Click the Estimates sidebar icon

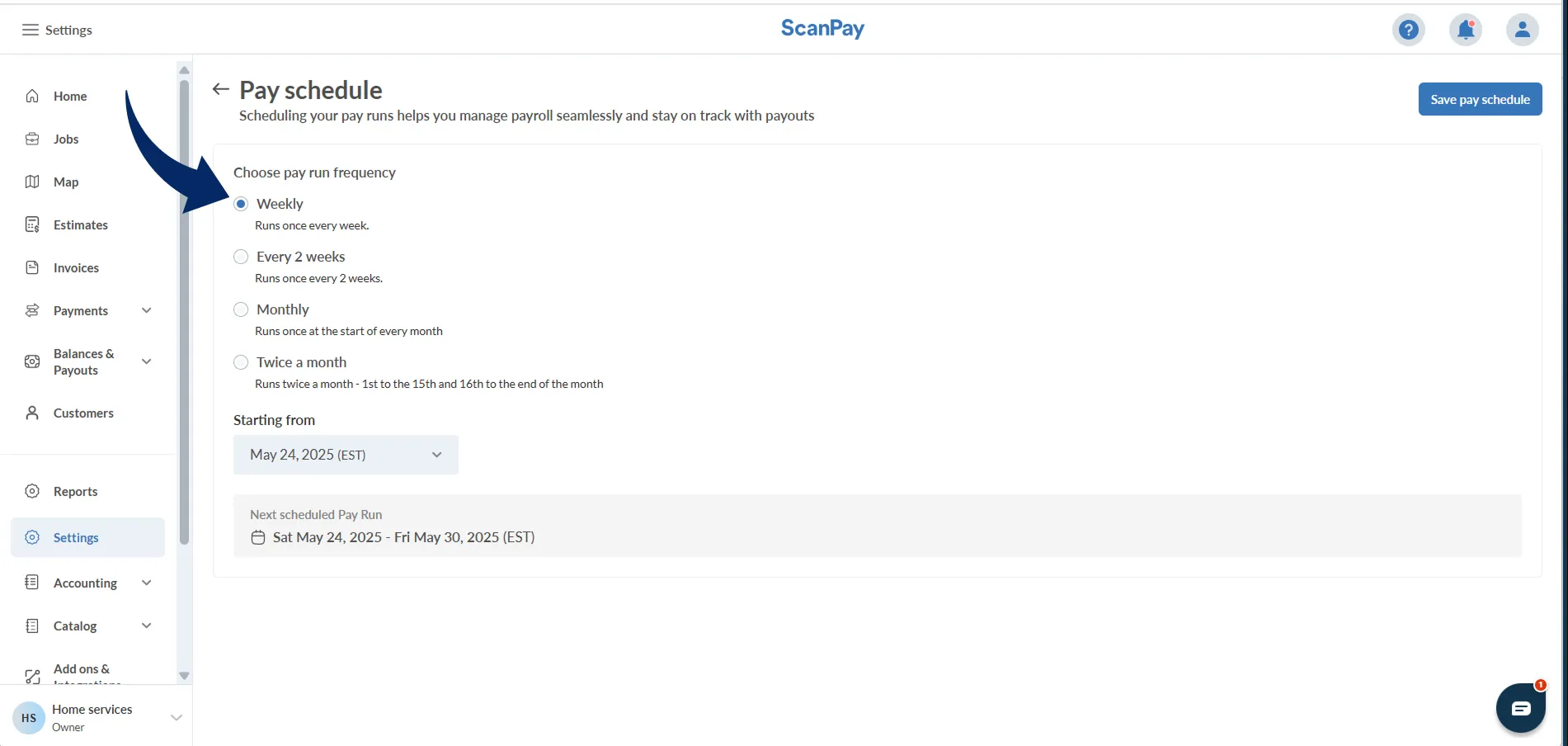(32, 224)
